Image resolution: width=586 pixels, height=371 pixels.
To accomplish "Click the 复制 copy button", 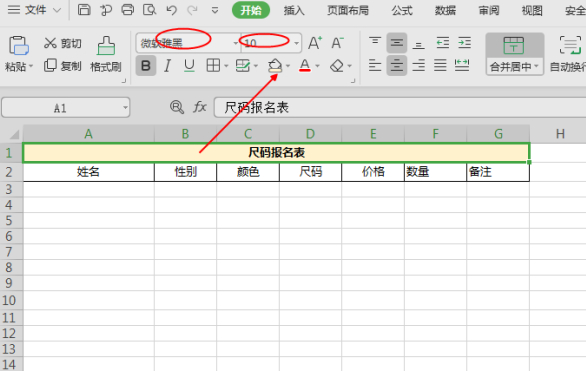I will (x=62, y=66).
